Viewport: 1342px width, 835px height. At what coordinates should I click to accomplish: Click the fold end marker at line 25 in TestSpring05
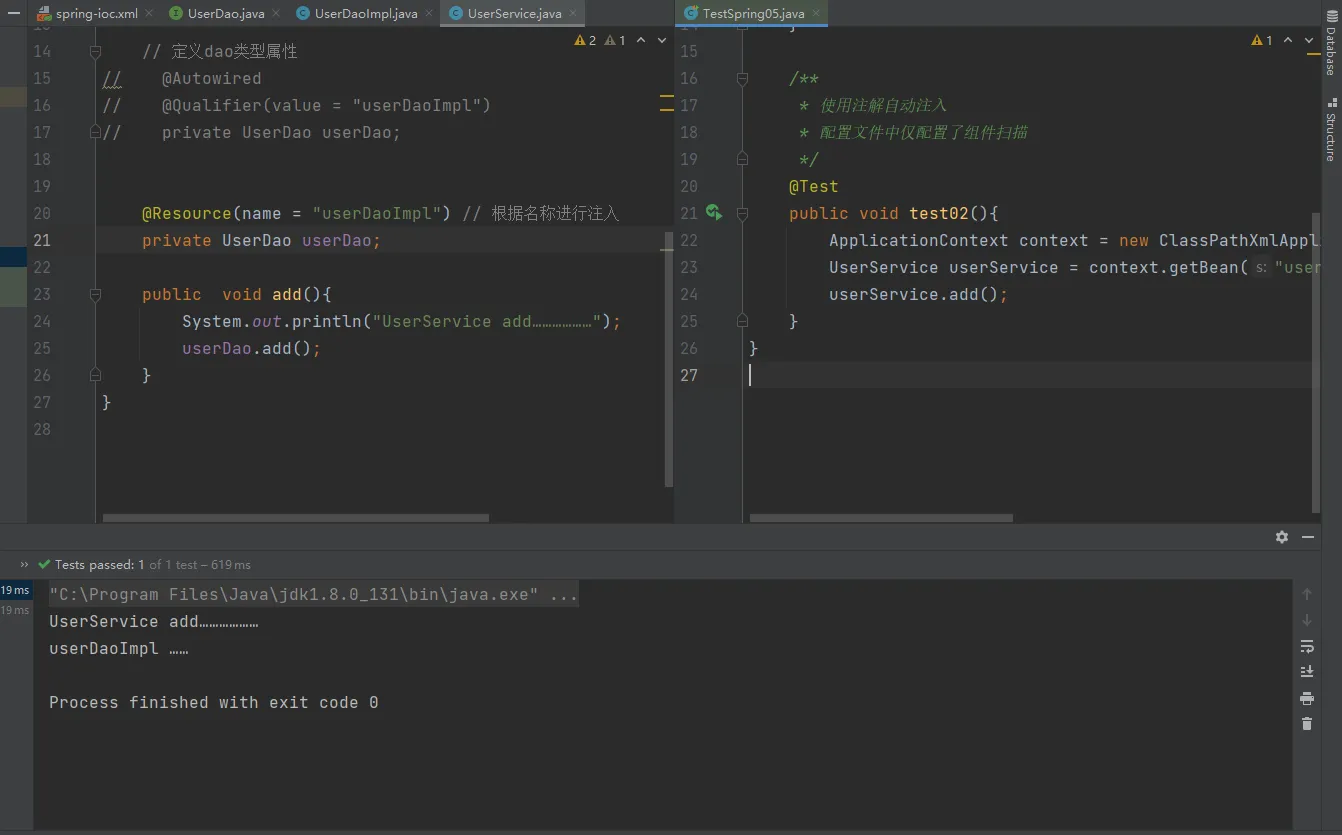[x=742, y=321]
